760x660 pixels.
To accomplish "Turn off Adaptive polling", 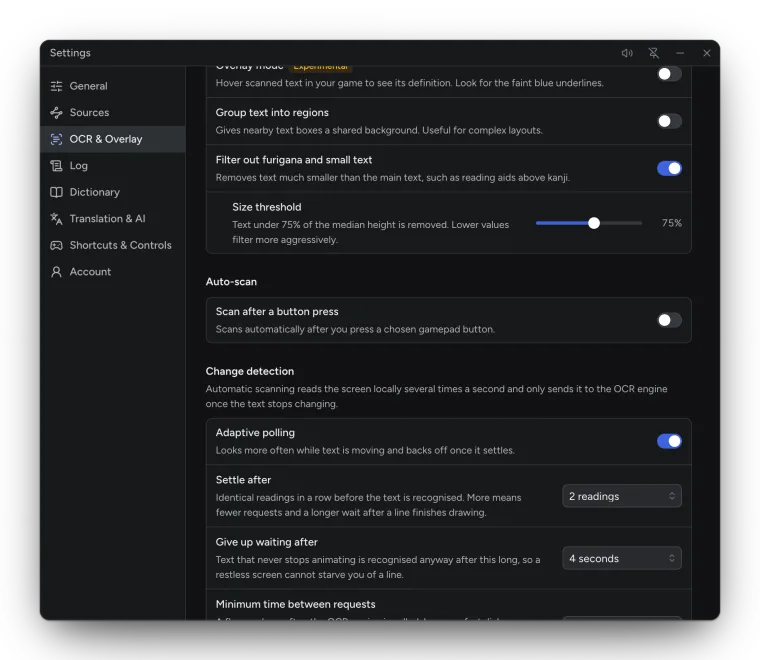I will [669, 441].
